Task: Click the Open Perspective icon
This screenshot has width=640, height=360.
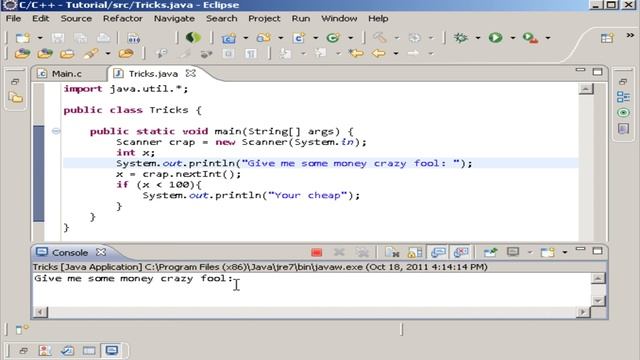Action: tap(607, 38)
